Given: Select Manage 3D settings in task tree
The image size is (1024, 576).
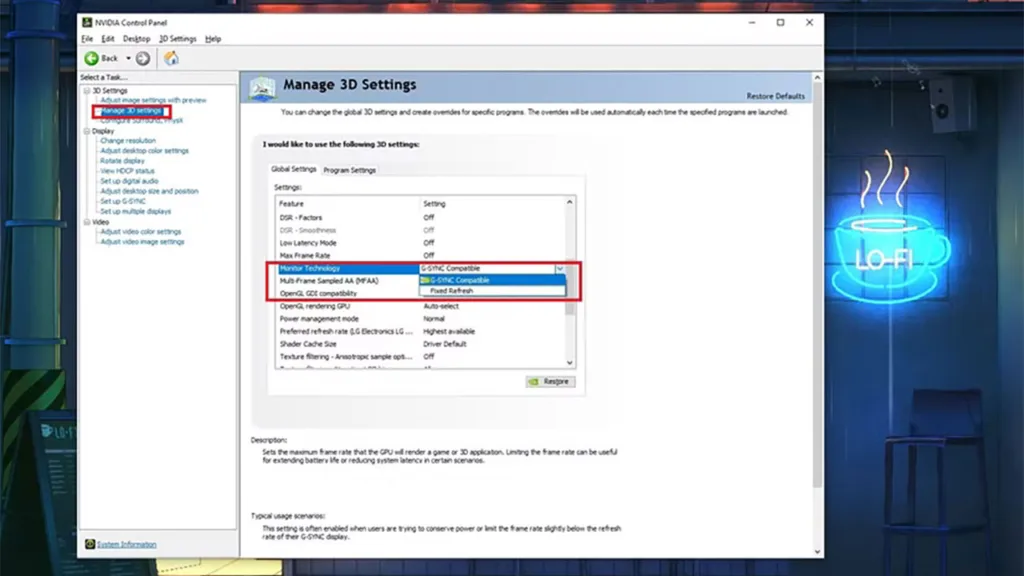Looking at the screenshot, I should coord(131,110).
